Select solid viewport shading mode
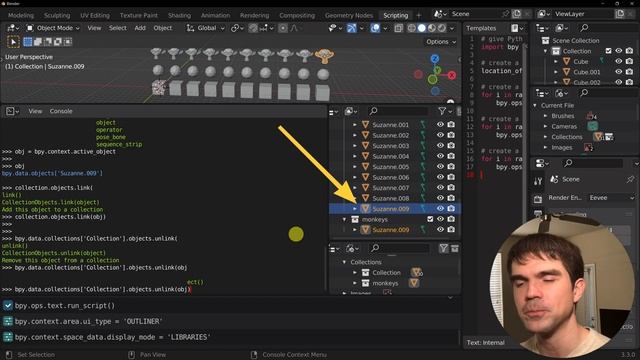The width and height of the screenshot is (640, 360). pos(422,28)
